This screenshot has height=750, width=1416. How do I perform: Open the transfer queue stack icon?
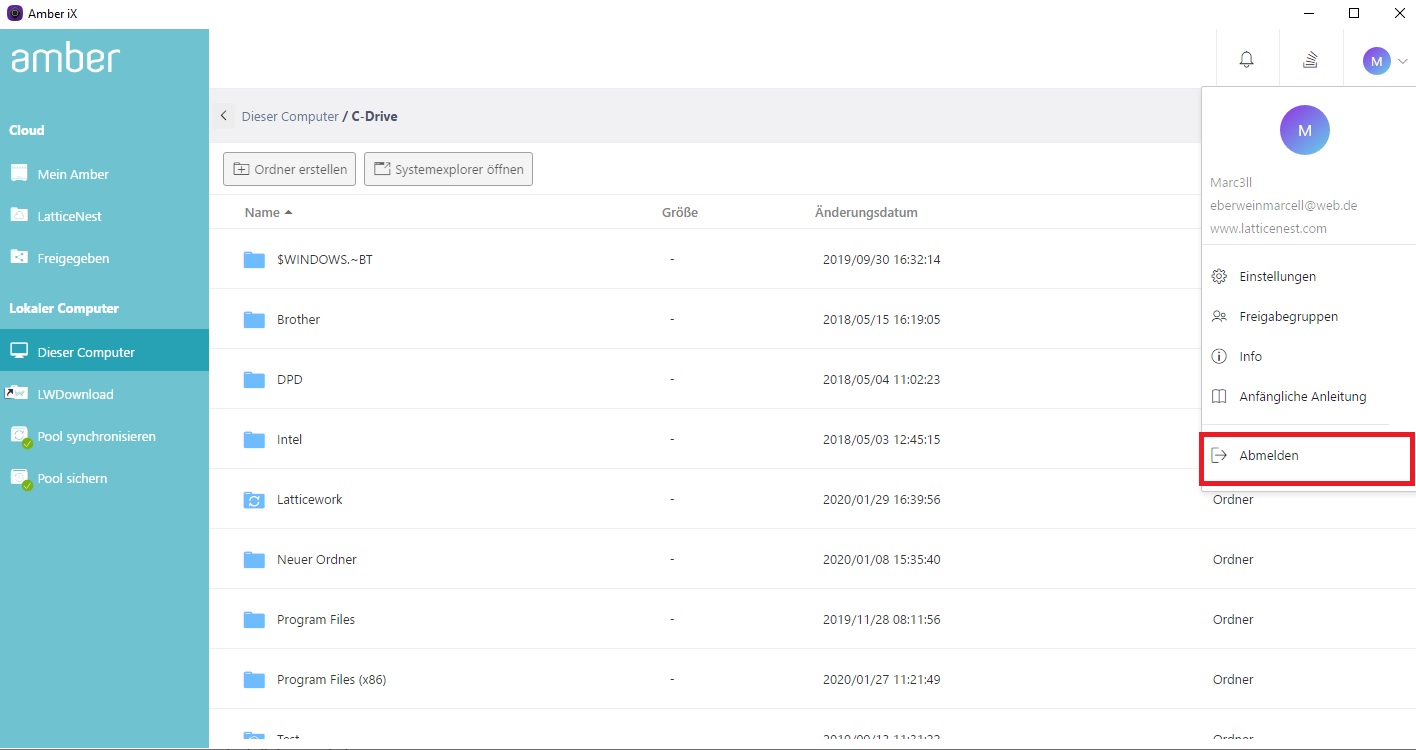tap(1310, 60)
